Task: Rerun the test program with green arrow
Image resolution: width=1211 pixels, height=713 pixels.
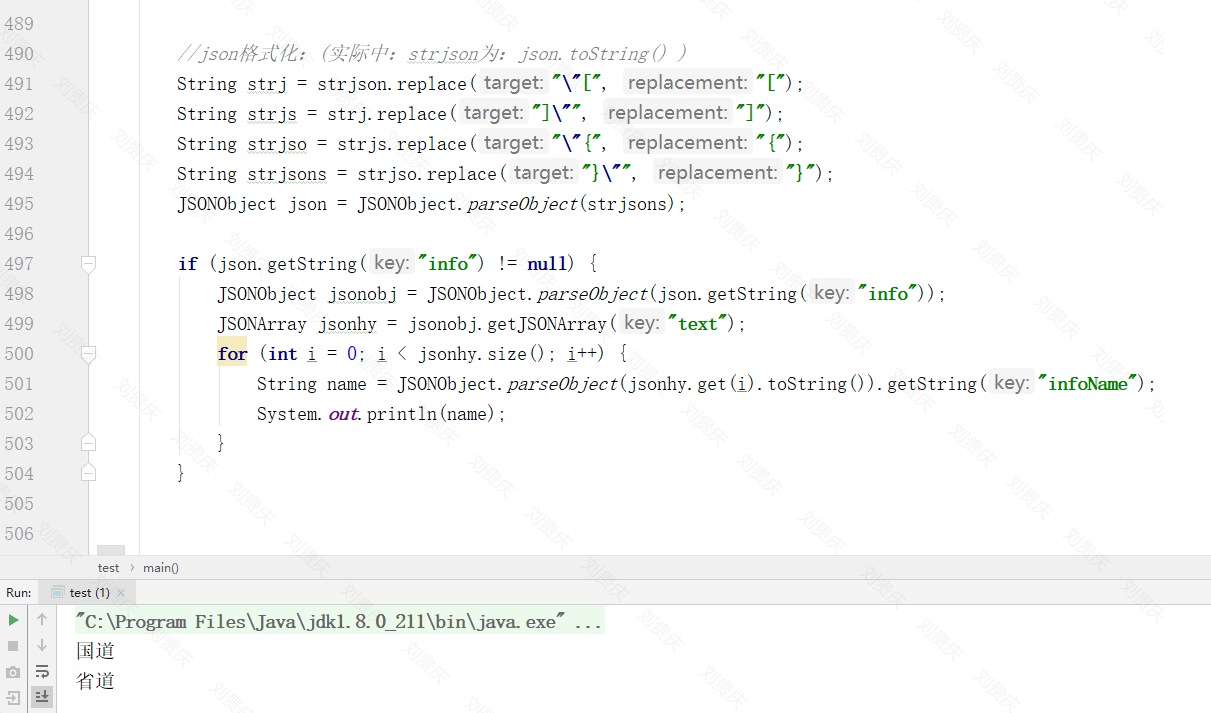Action: 13,621
